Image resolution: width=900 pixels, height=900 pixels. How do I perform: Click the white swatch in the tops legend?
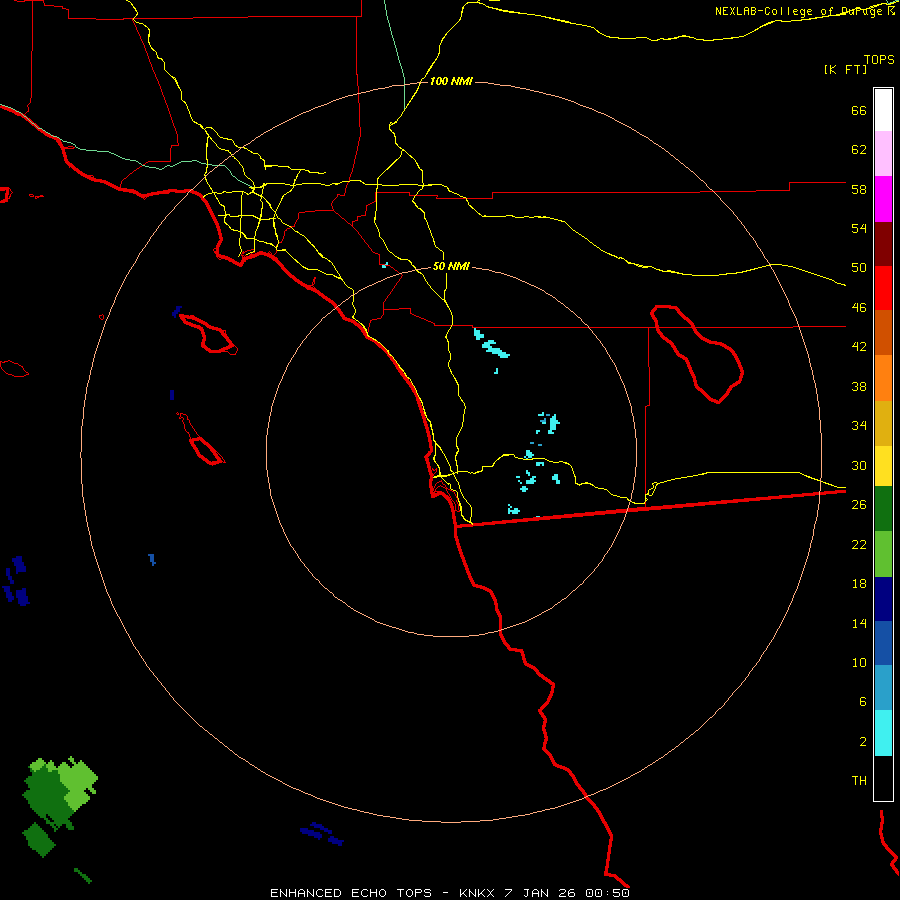[x=883, y=110]
